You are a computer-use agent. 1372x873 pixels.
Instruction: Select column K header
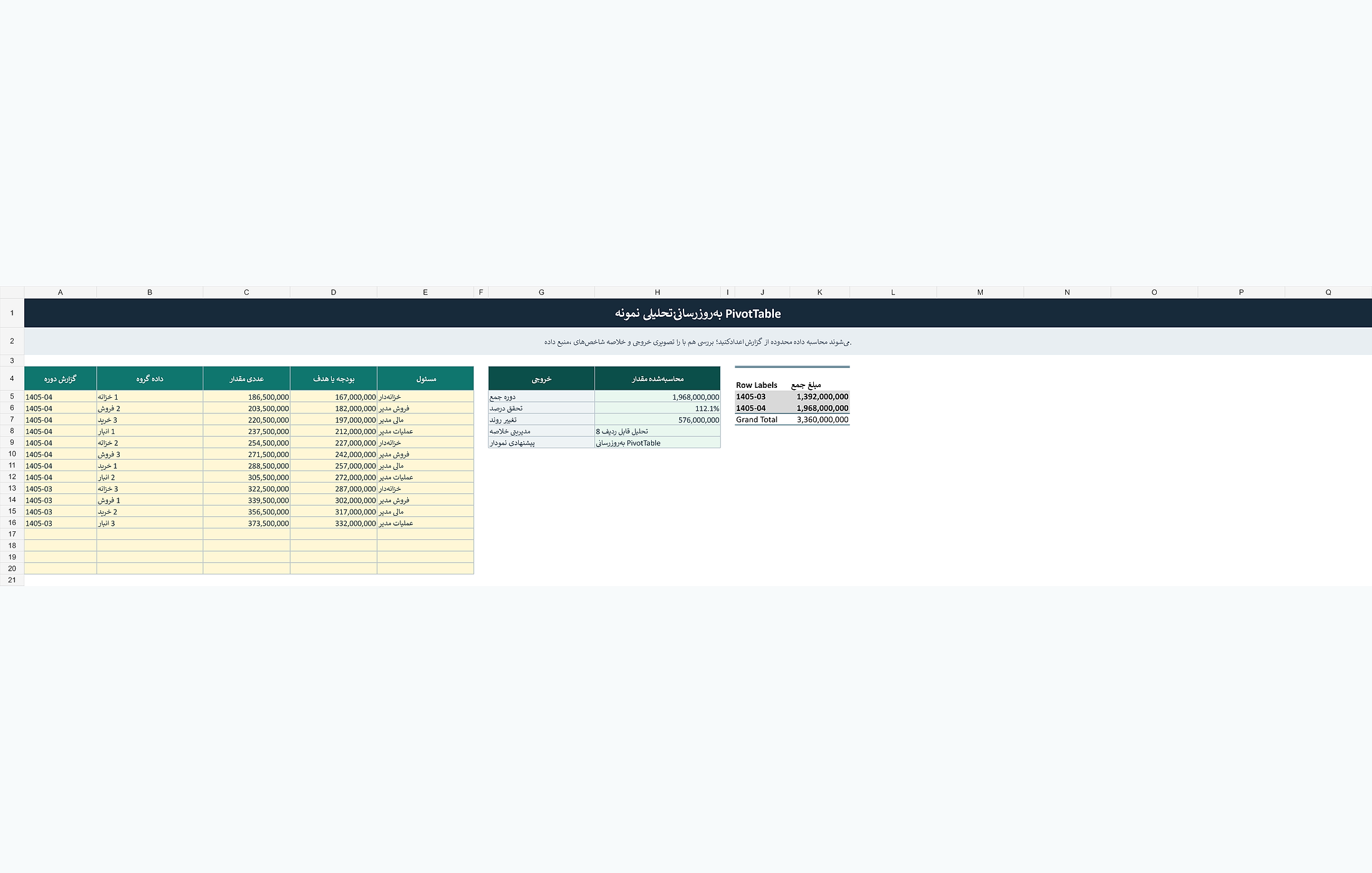(x=819, y=292)
